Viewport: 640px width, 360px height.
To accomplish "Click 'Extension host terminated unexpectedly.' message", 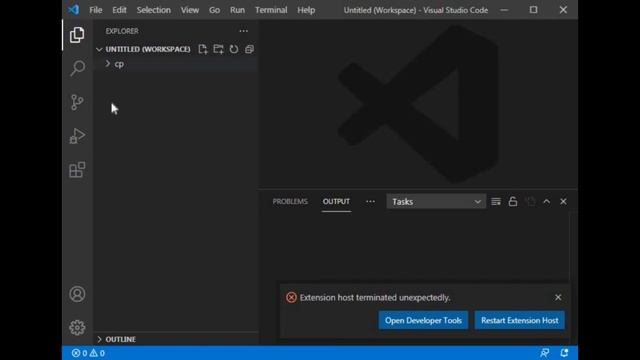I will point(375,298).
